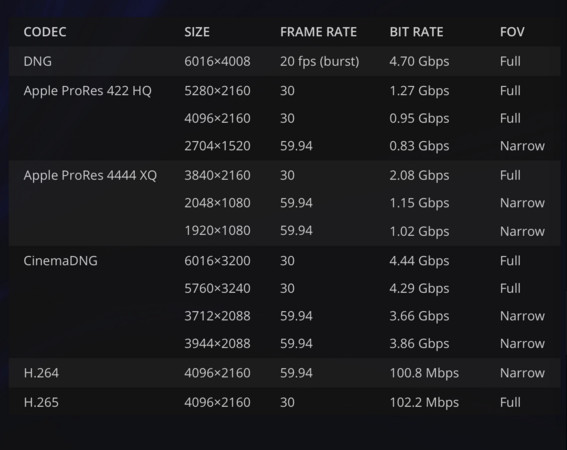Click the 6016×4008 size cell
567x450 pixels.
tap(217, 61)
